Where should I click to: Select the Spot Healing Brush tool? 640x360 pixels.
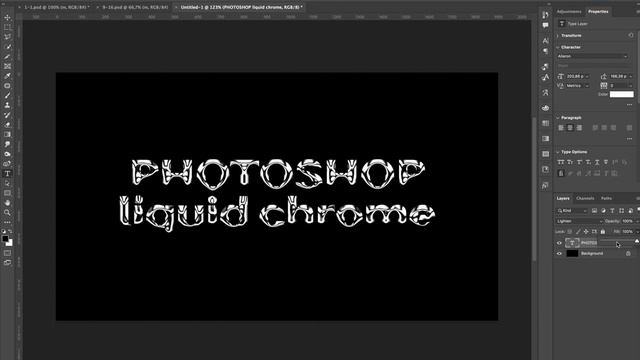click(x=7, y=86)
